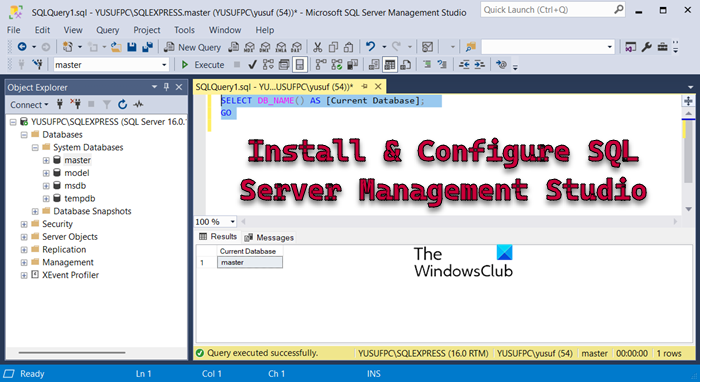The height and width of the screenshot is (382, 702).
Task: Uncomment the selected lines
Action: tap(442, 64)
